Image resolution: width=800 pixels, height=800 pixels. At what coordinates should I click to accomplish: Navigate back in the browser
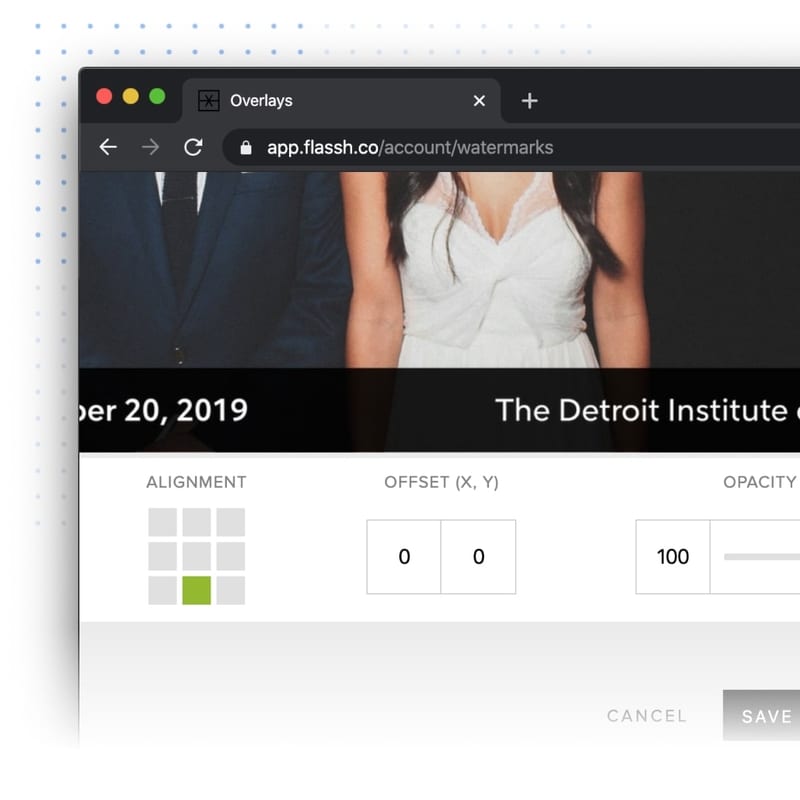[x=107, y=147]
